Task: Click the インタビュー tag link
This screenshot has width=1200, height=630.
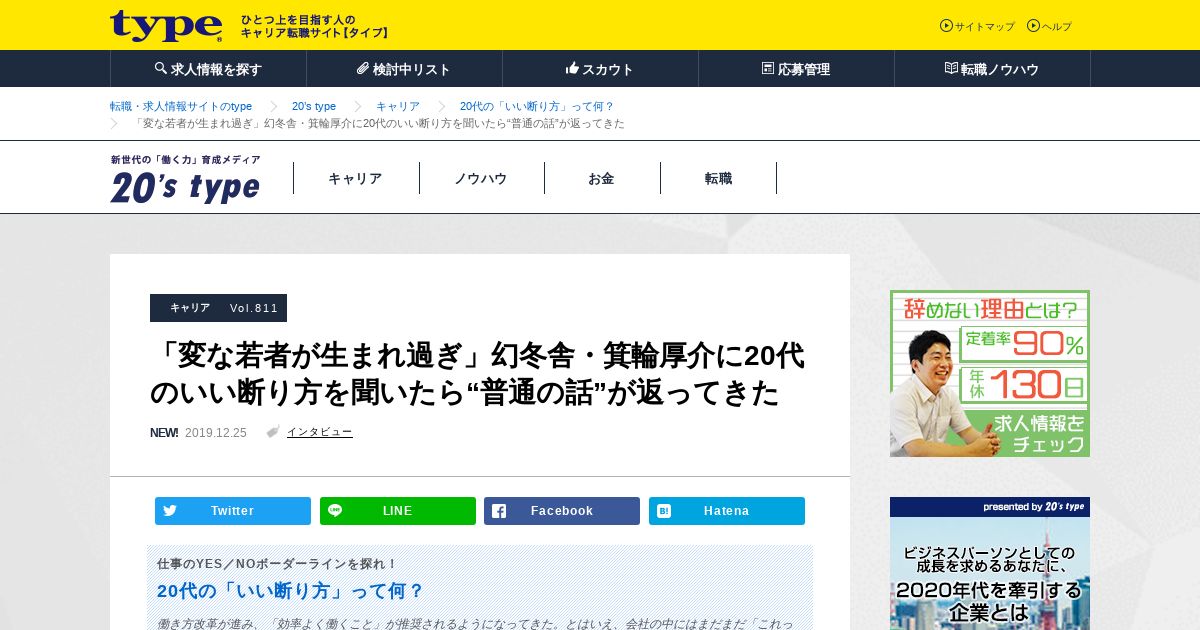Action: tap(319, 432)
